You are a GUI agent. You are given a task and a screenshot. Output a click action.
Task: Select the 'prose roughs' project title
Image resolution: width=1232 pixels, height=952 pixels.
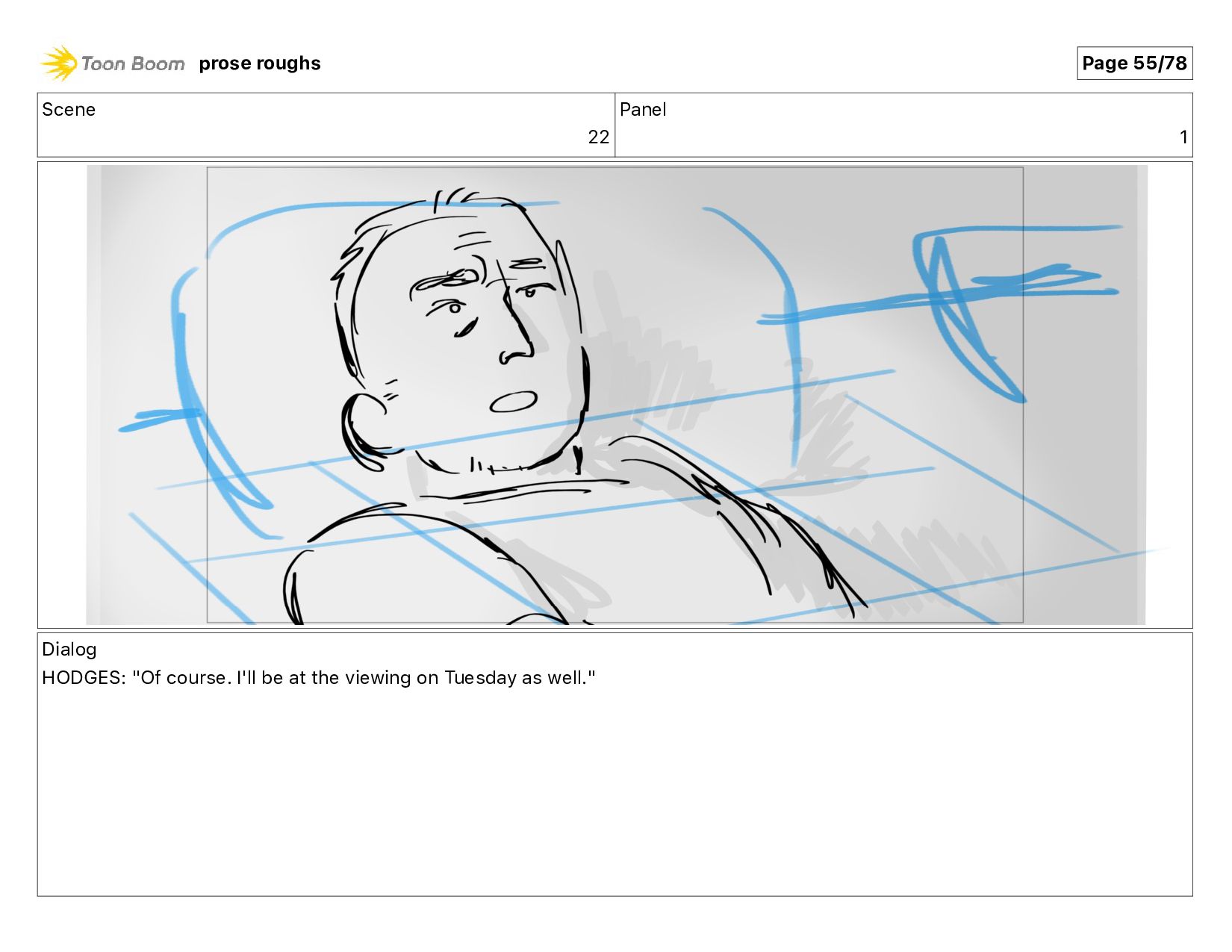[260, 63]
